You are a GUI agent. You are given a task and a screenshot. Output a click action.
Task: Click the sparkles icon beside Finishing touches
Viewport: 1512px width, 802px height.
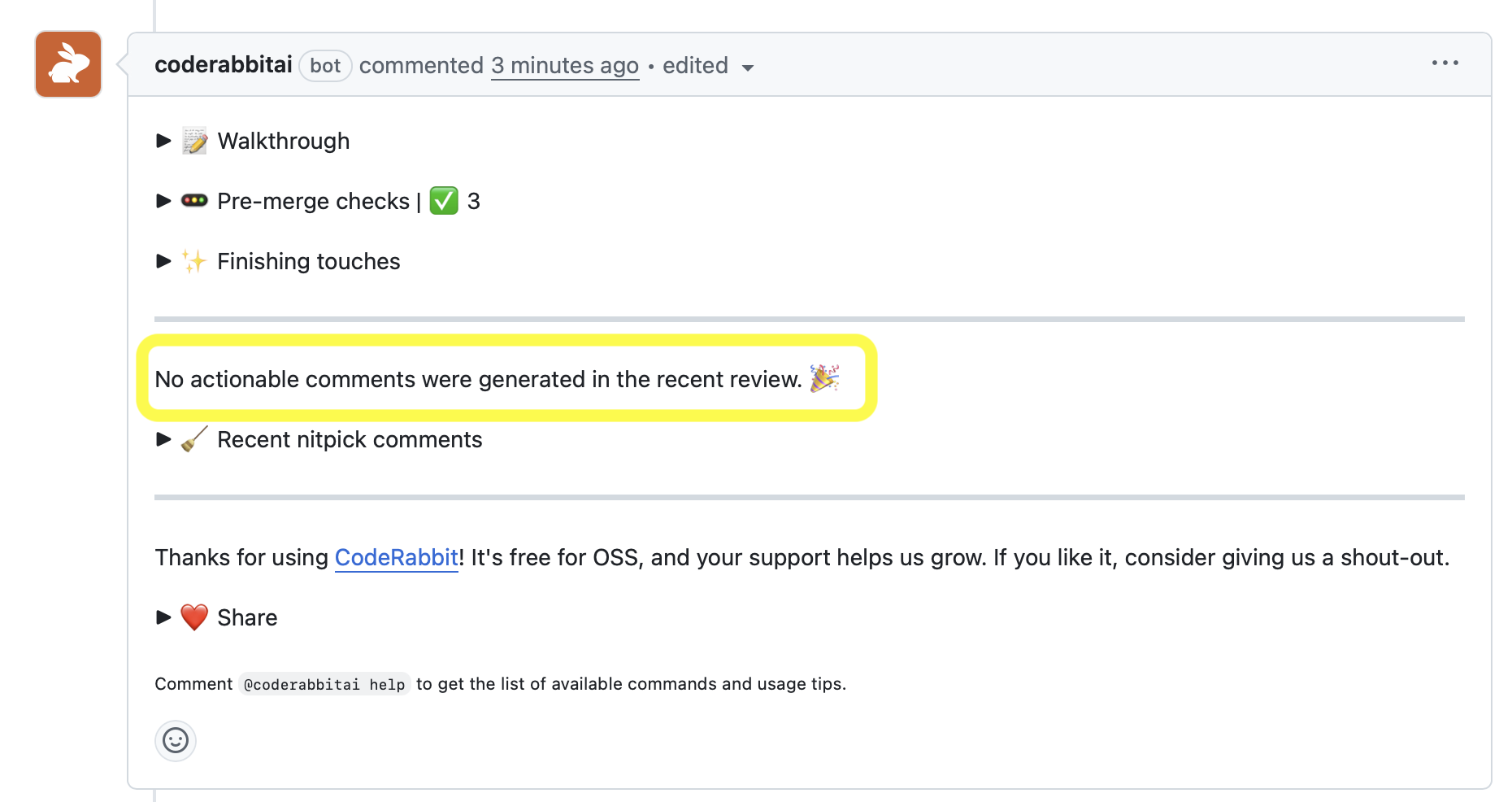[x=194, y=261]
